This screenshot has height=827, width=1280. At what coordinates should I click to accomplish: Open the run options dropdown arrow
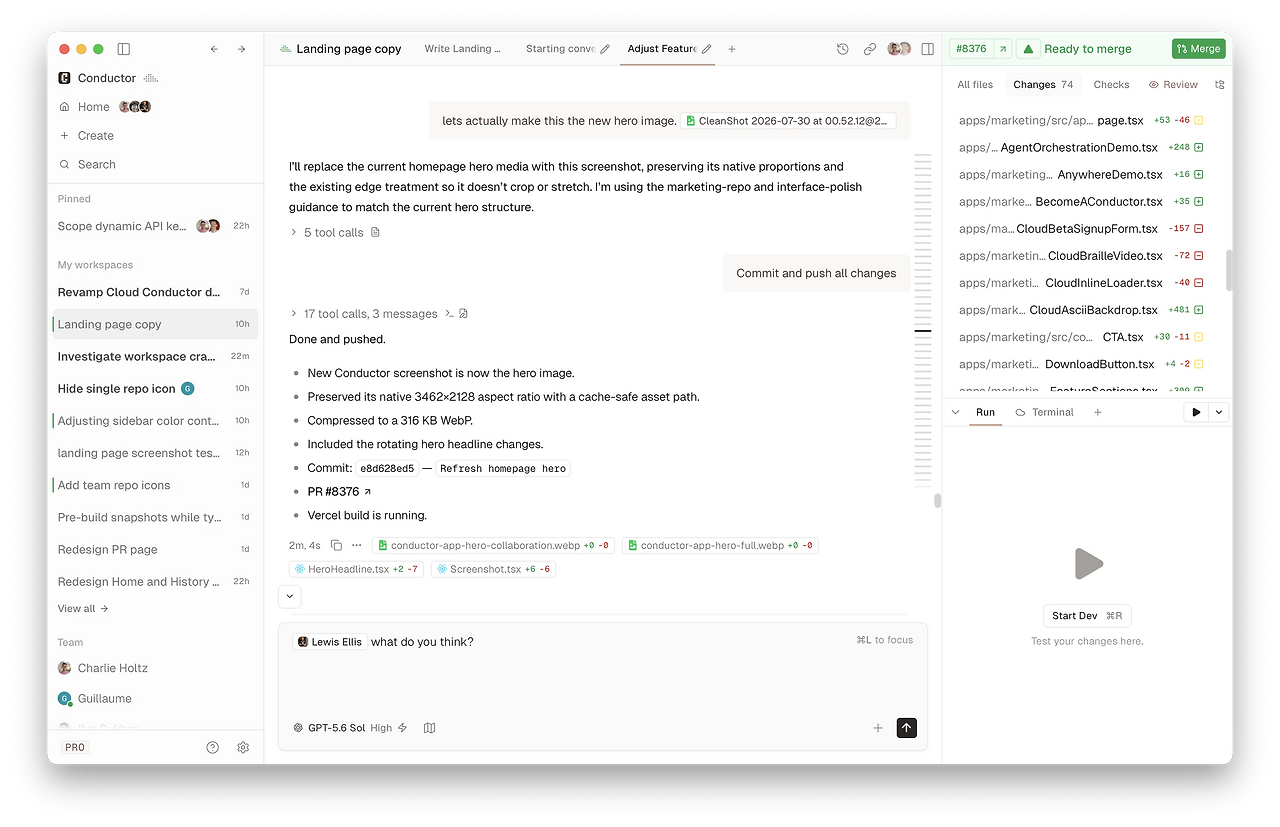click(x=1218, y=412)
